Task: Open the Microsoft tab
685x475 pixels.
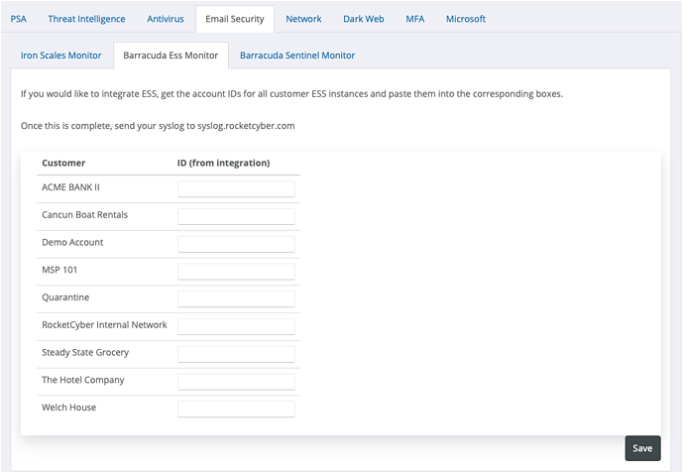Action: (x=466, y=19)
